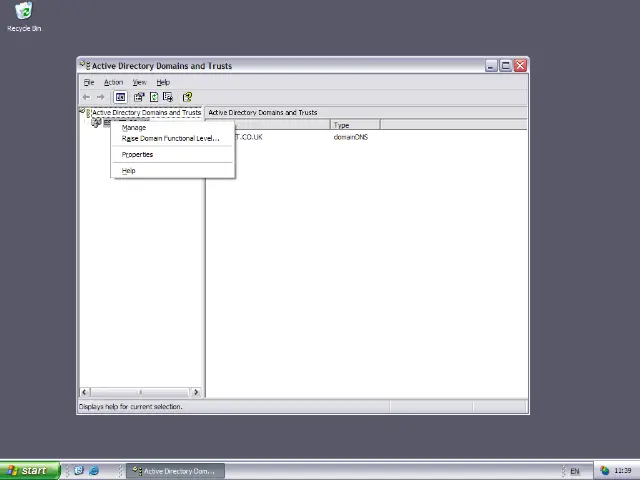Click the Export List toolbar icon
The height and width of the screenshot is (480, 640).
[x=168, y=97]
